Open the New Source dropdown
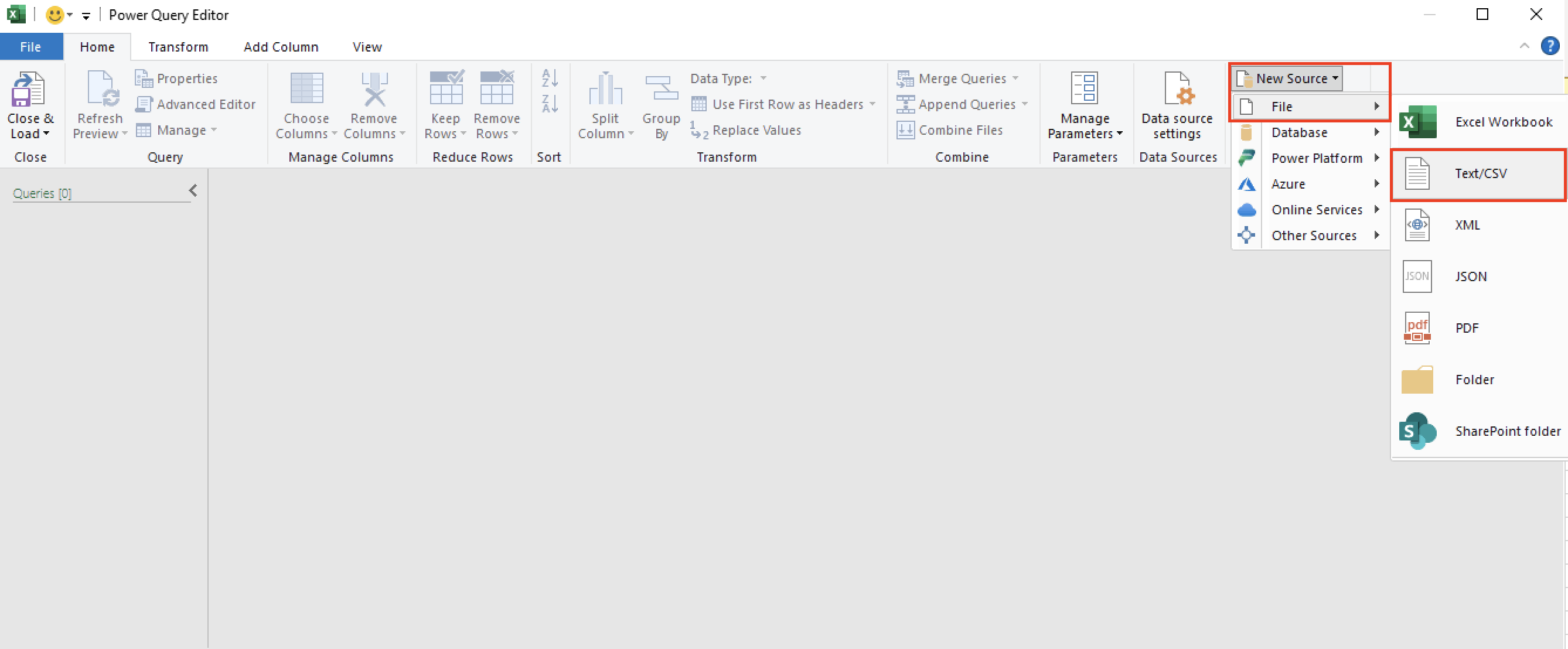1568x649 pixels. (1287, 78)
